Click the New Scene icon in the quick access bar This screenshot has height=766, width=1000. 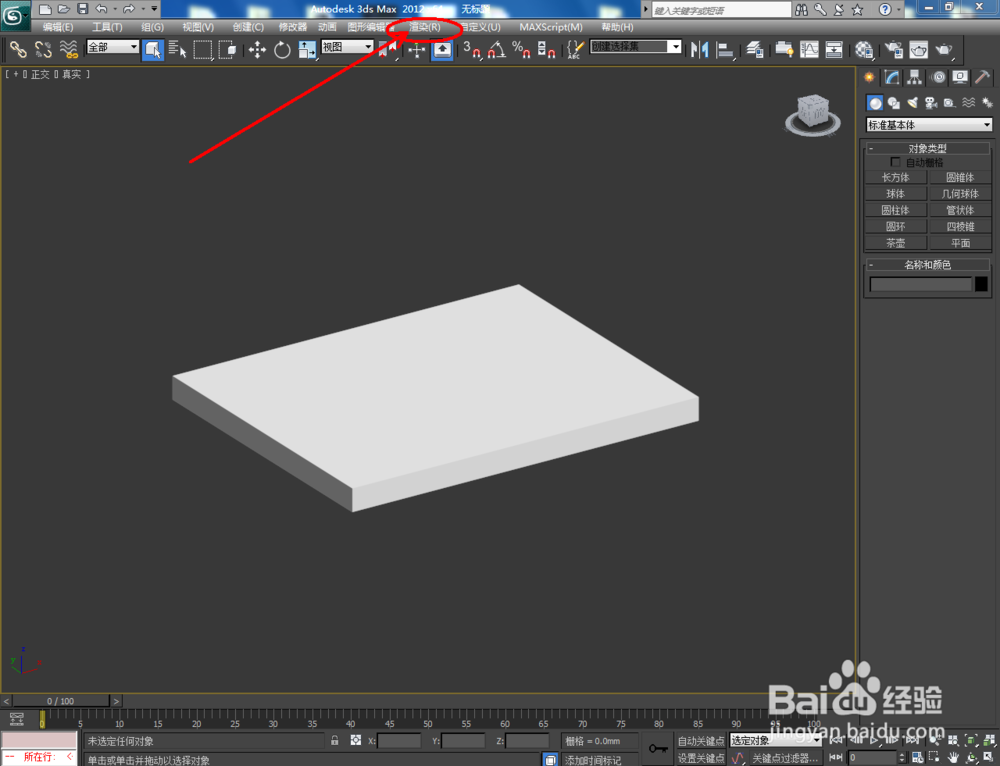[45, 9]
